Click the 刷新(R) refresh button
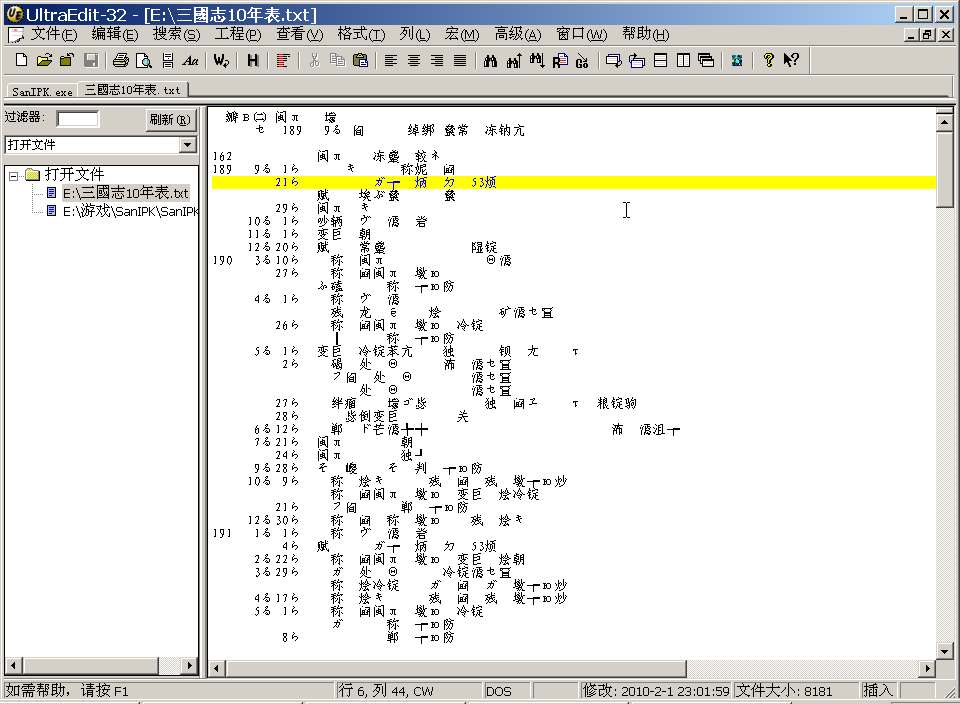The image size is (960, 704). click(x=170, y=119)
